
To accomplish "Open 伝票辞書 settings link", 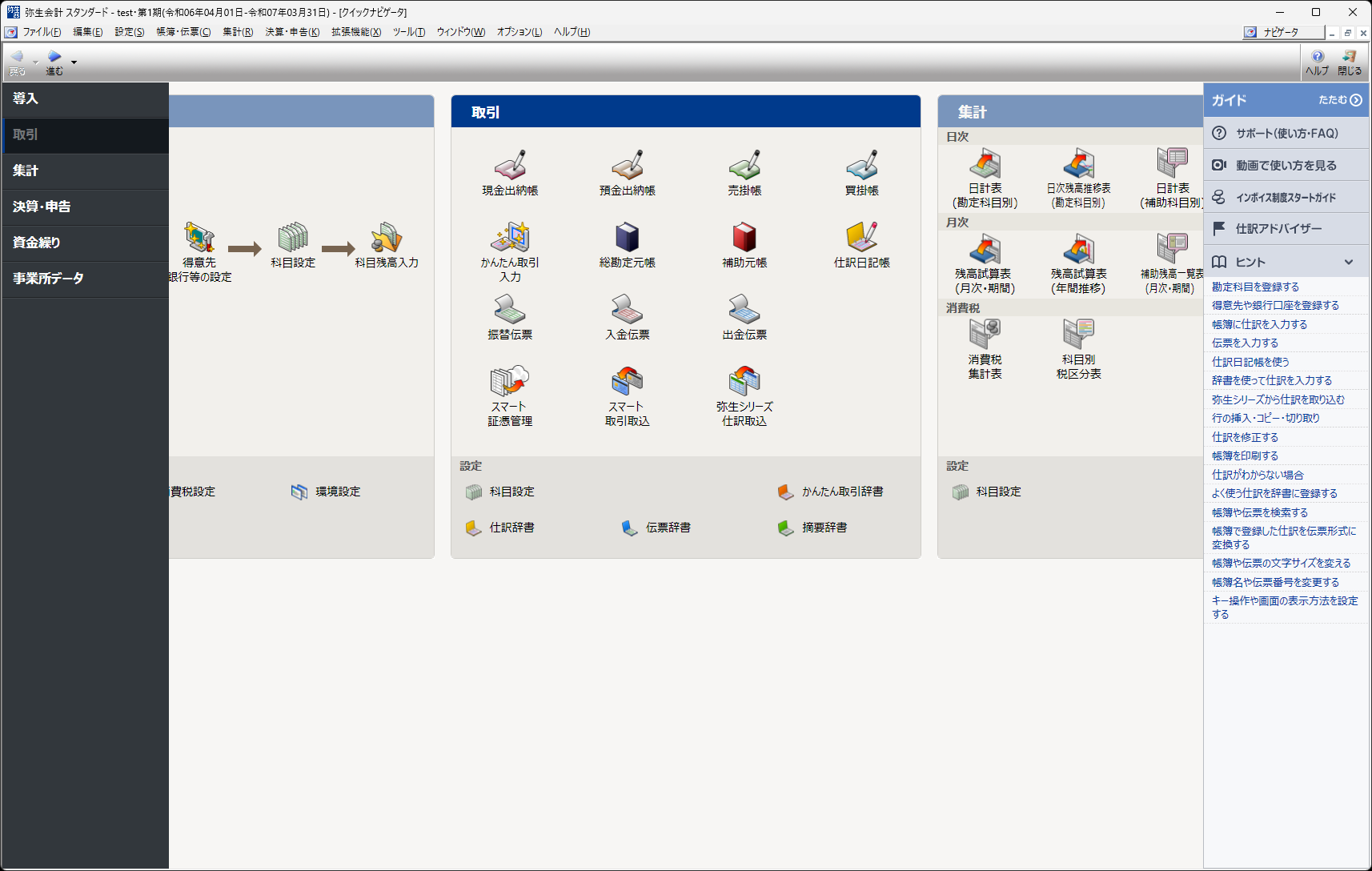I will point(656,528).
